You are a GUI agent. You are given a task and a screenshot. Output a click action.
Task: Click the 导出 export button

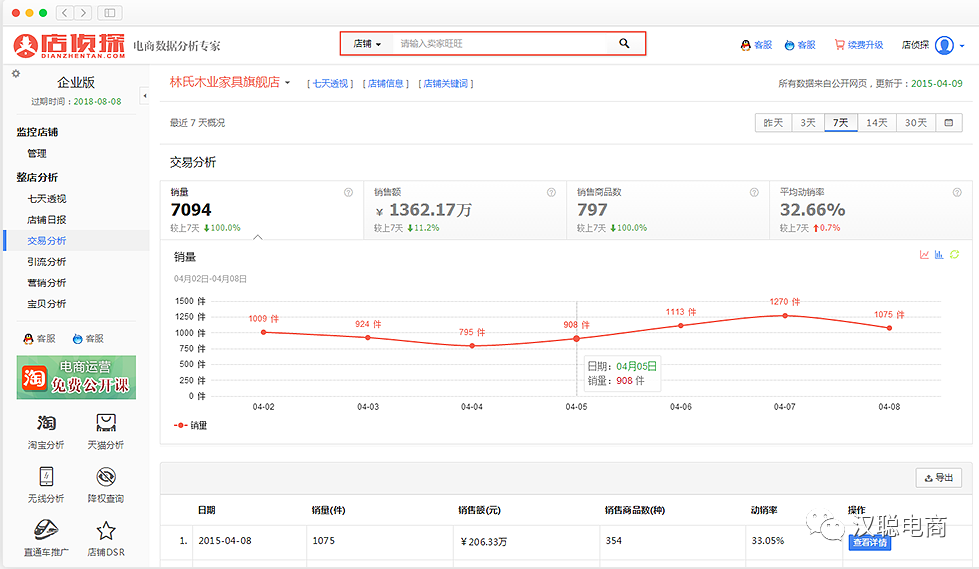coord(939,478)
